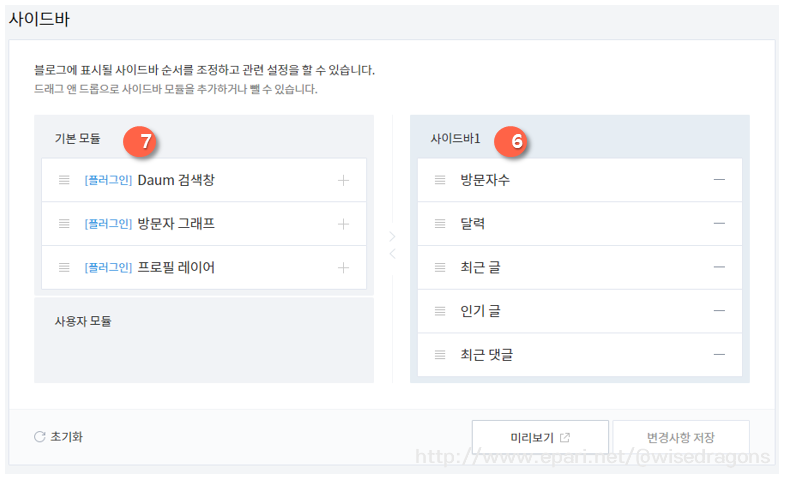Screen dimensions: 785x480
Task: Grab the drag handle of 달력
Action: (440, 223)
